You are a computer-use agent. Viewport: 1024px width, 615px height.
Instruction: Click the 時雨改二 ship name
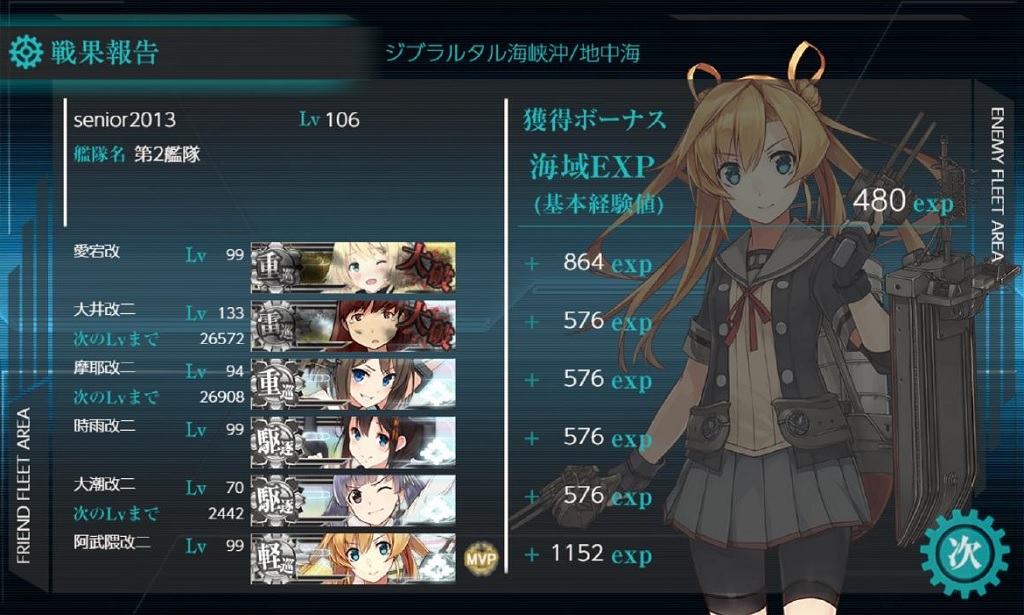pyautogui.click(x=104, y=426)
